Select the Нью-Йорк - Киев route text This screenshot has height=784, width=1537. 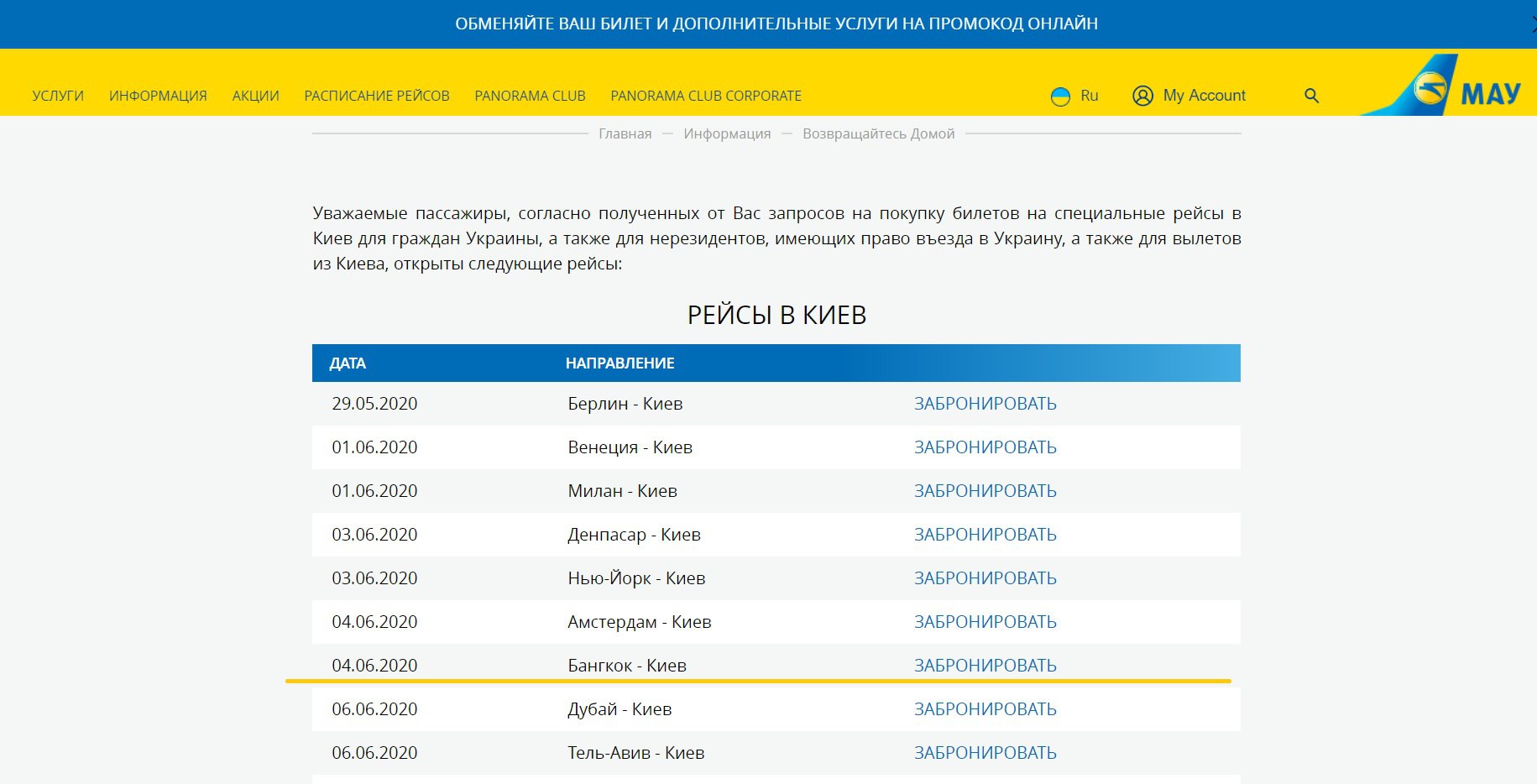click(x=636, y=578)
